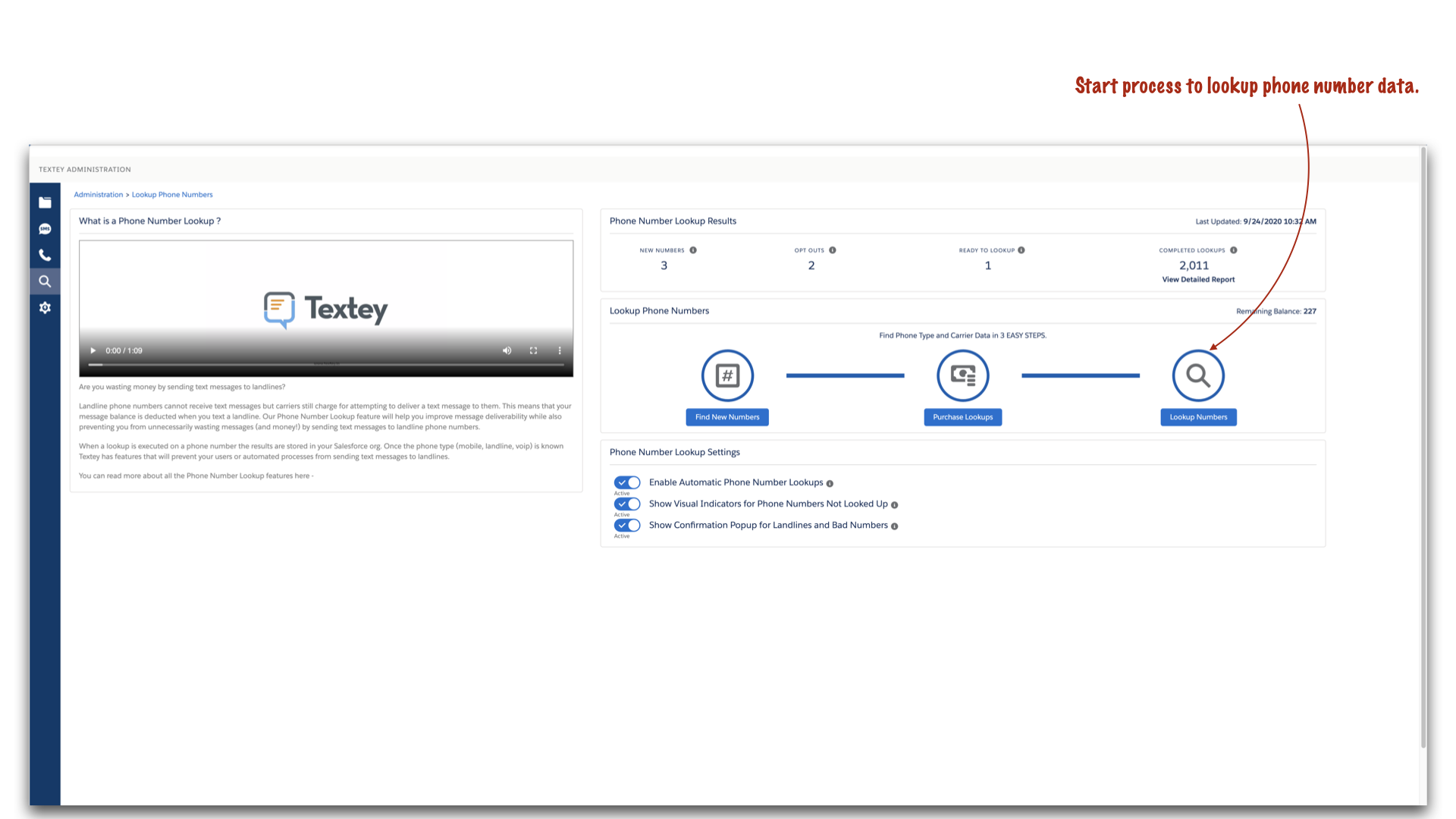Play the Textey video
1456x819 pixels.
pos(93,350)
